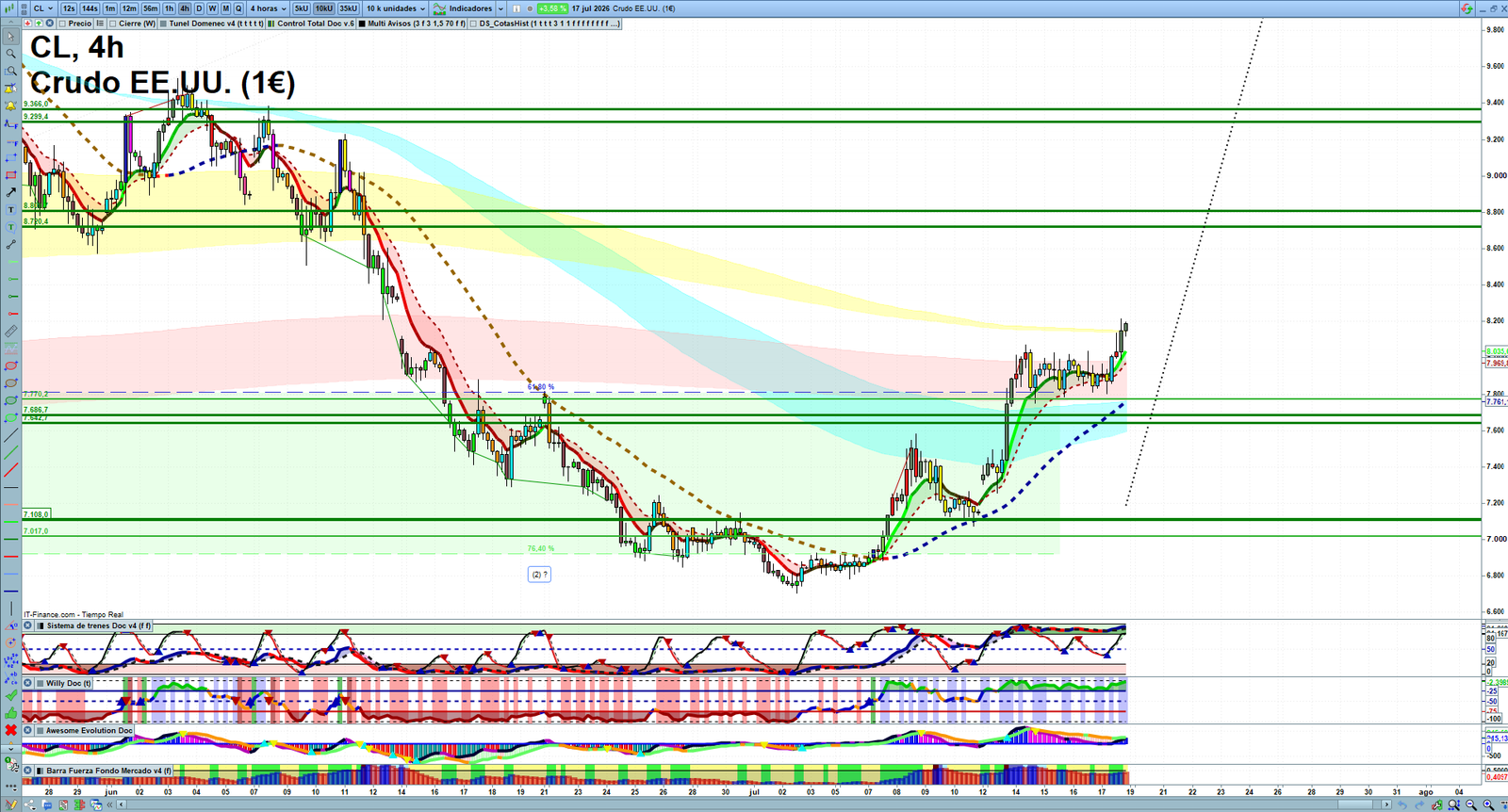
Task: Toggle Control Total Doc v.6 indicator
Action: [271, 24]
